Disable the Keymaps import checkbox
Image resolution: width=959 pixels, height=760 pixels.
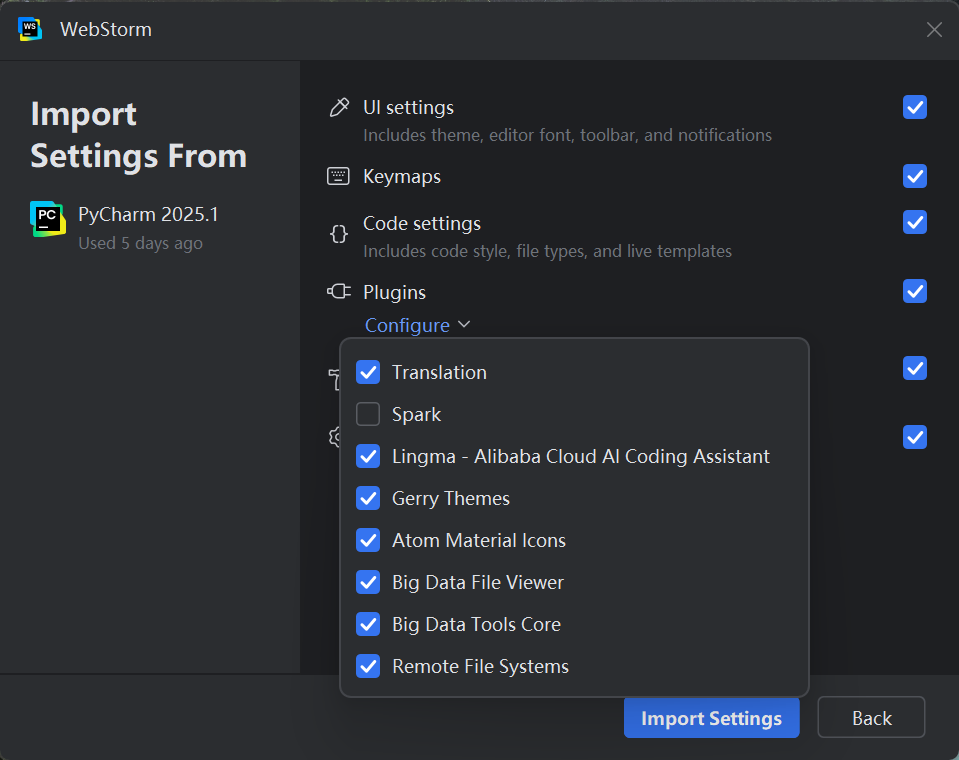(915, 177)
